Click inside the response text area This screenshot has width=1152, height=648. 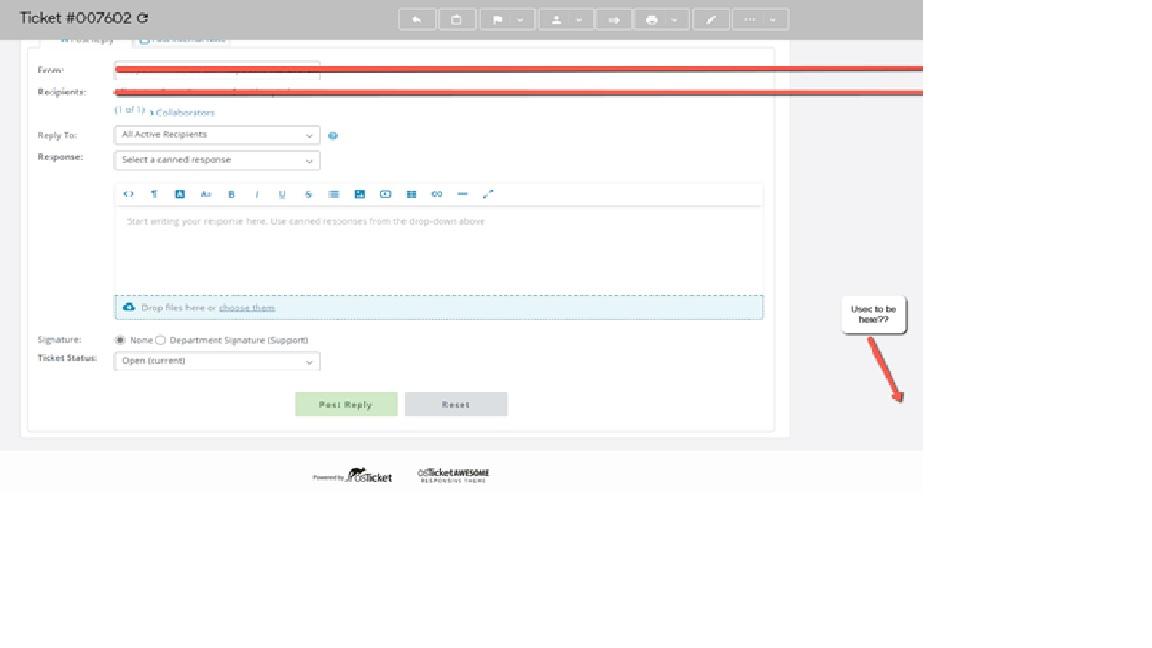pyautogui.click(x=438, y=250)
